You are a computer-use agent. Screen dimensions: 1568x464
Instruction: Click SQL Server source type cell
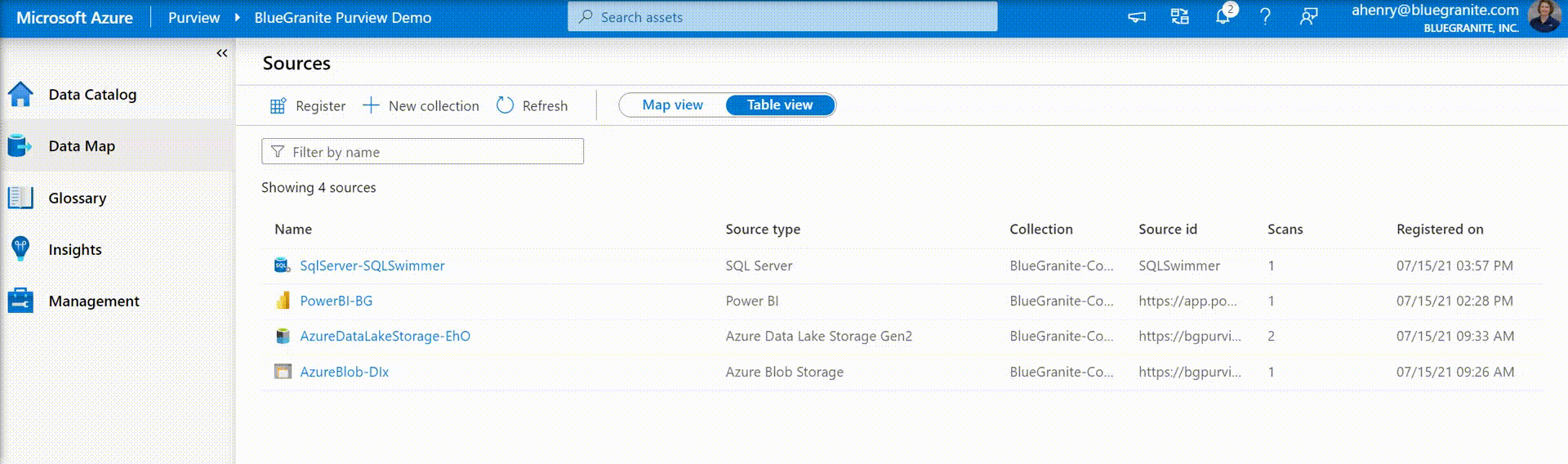click(x=759, y=265)
